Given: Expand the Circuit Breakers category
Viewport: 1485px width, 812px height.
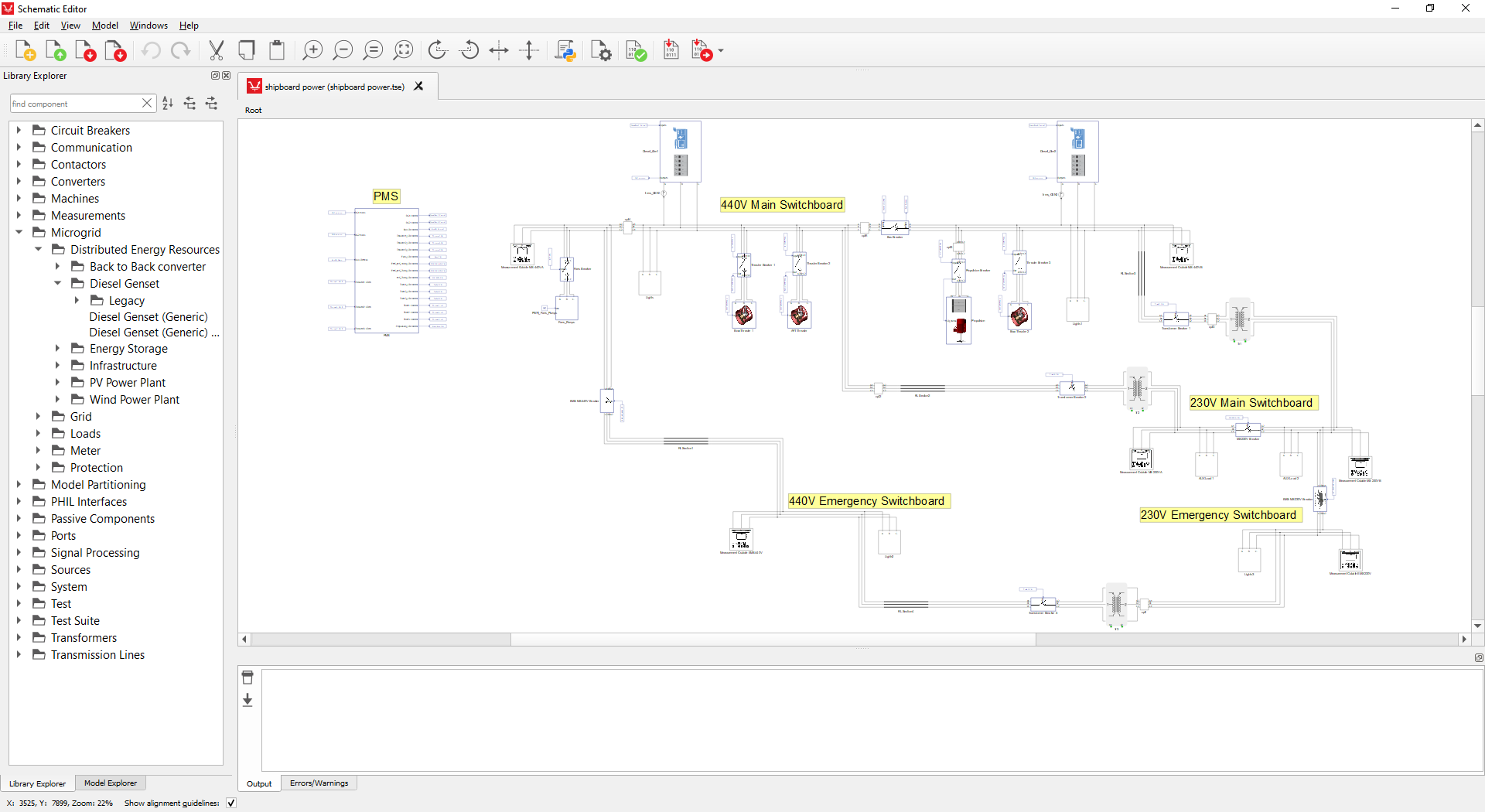Looking at the screenshot, I should pyautogui.click(x=19, y=130).
